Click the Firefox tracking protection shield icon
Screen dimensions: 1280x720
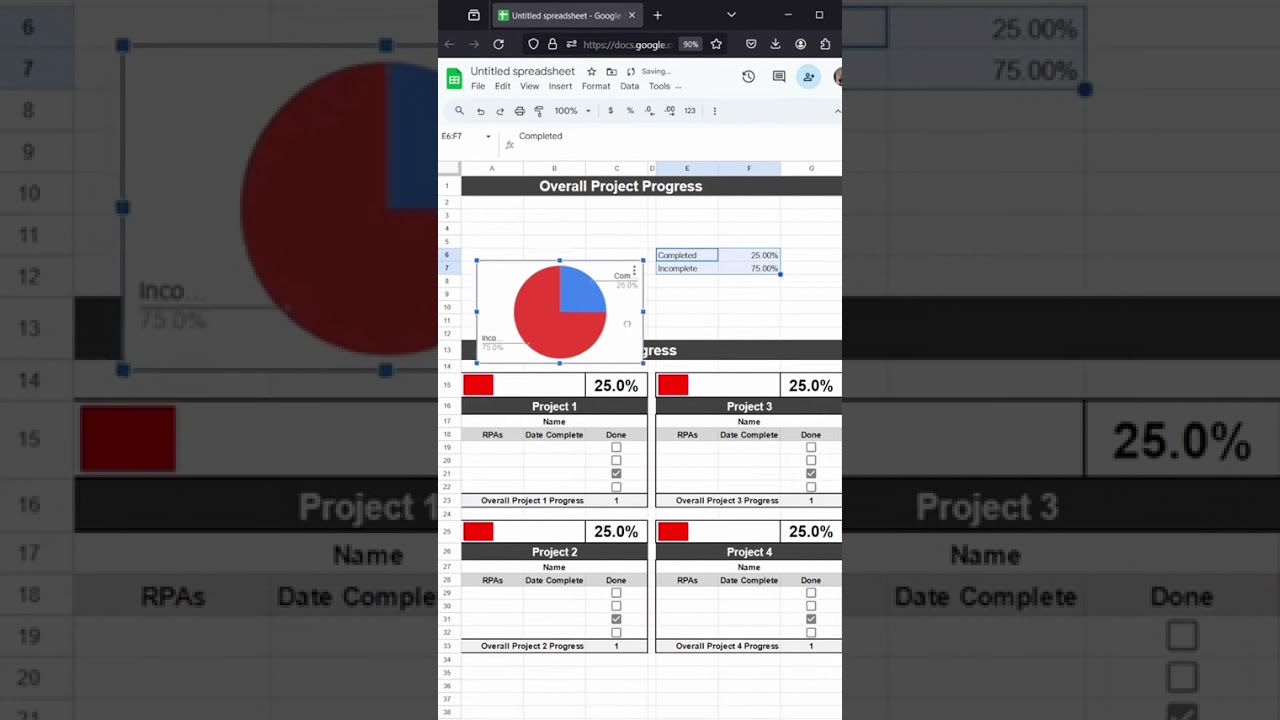533,44
